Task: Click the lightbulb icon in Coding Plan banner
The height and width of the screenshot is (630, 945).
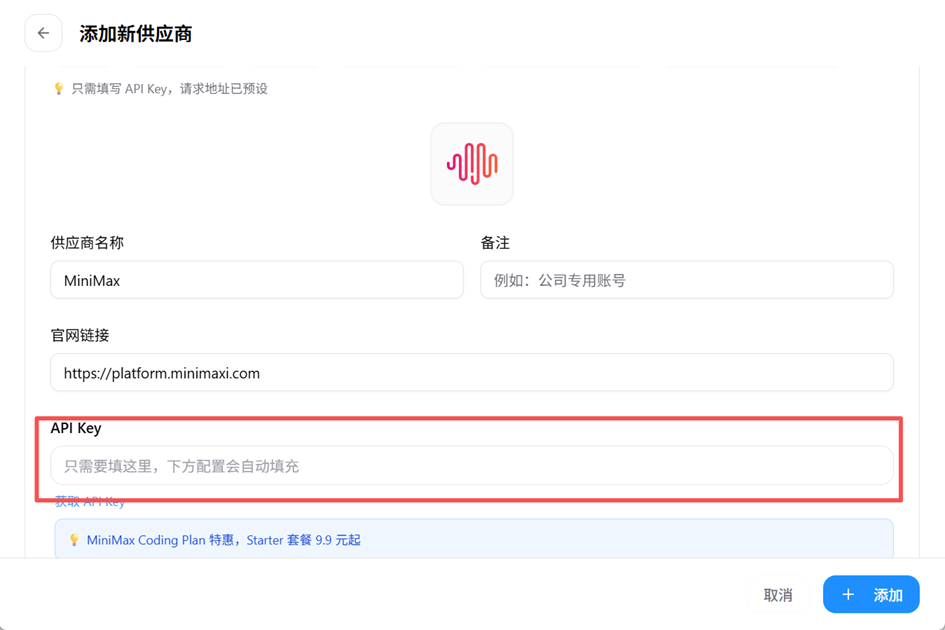Action: pyautogui.click(x=74, y=540)
